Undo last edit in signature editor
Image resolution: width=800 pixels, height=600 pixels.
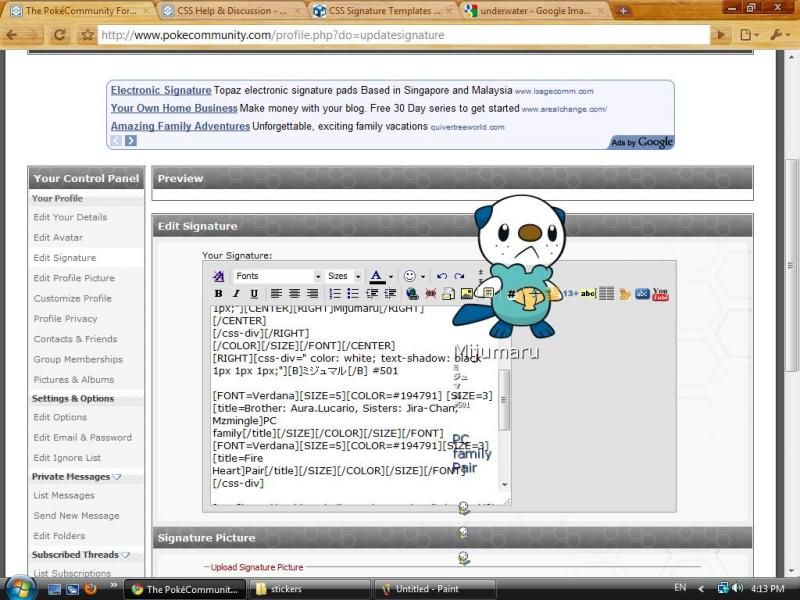(x=442, y=276)
